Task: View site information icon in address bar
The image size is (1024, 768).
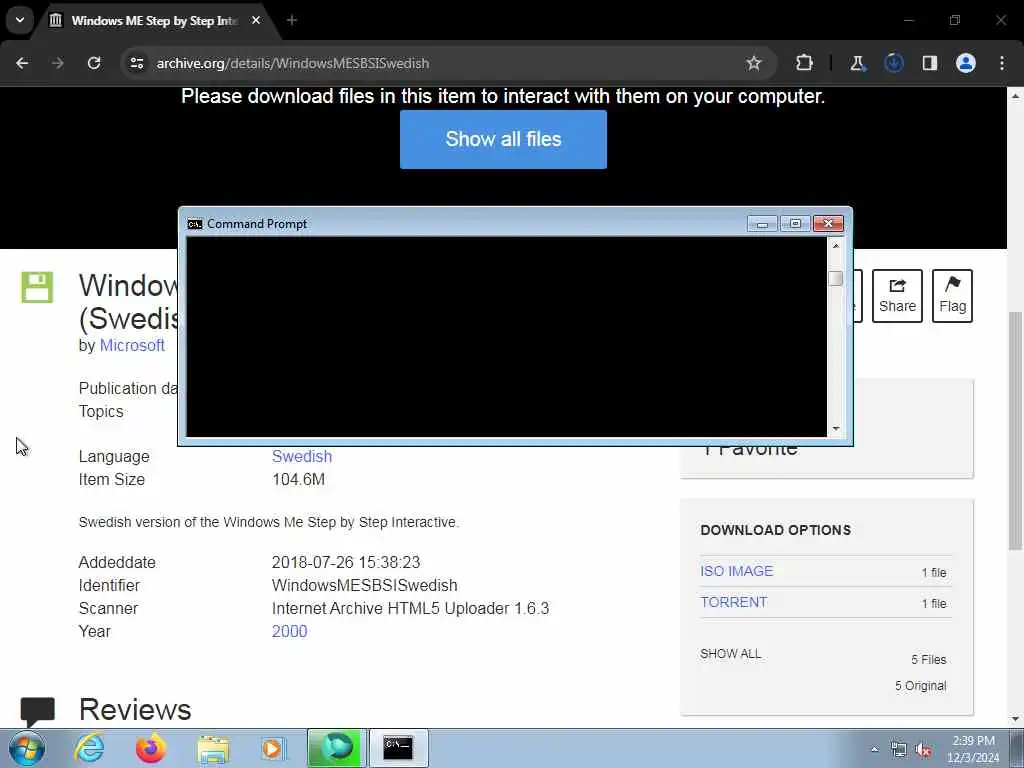Action: click(136, 63)
